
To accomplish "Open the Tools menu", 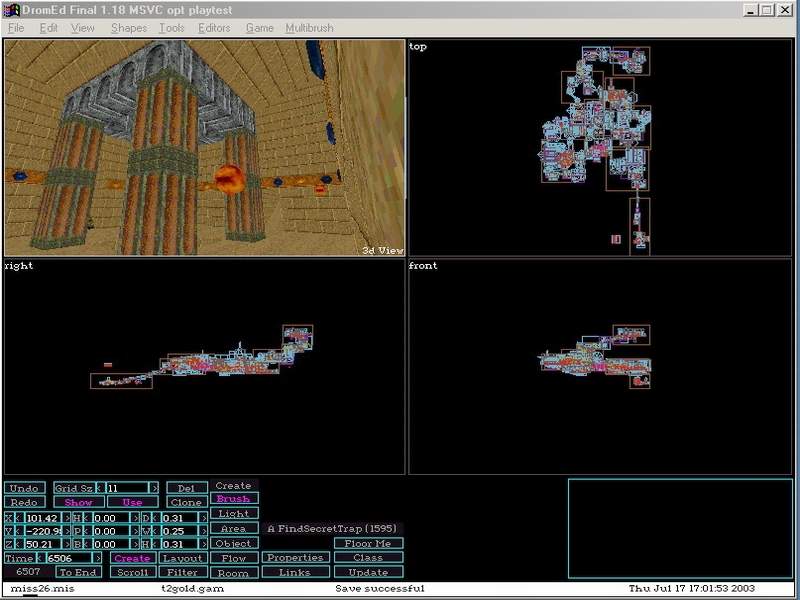I will click(171, 28).
